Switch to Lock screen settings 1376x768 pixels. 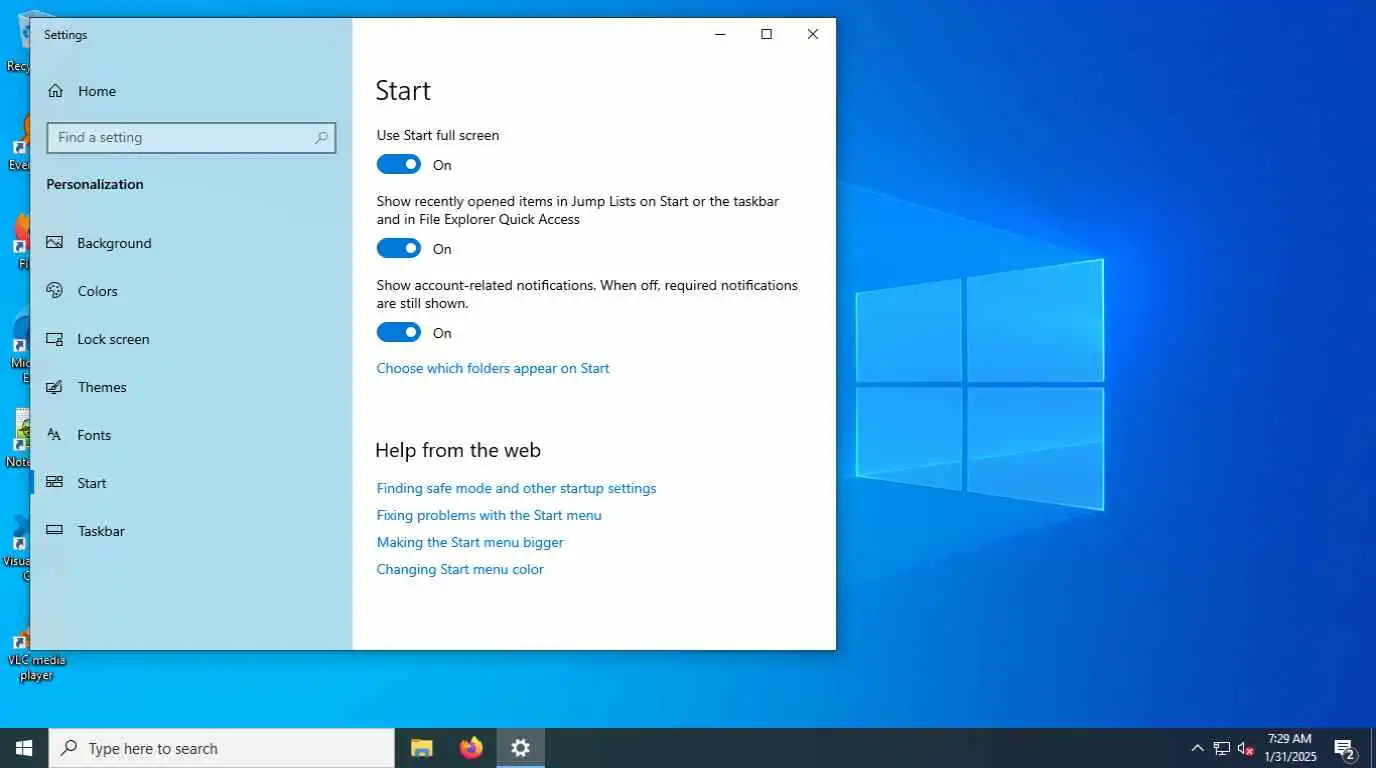click(191, 339)
